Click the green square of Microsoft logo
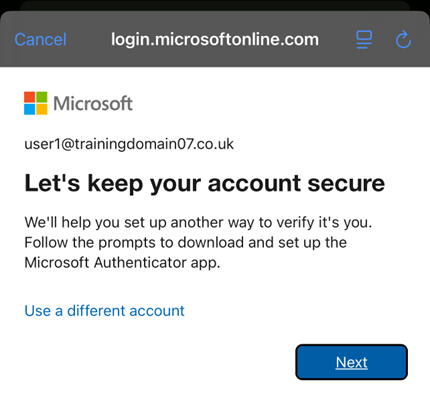Screen dimensions: 430x399 tap(42, 97)
